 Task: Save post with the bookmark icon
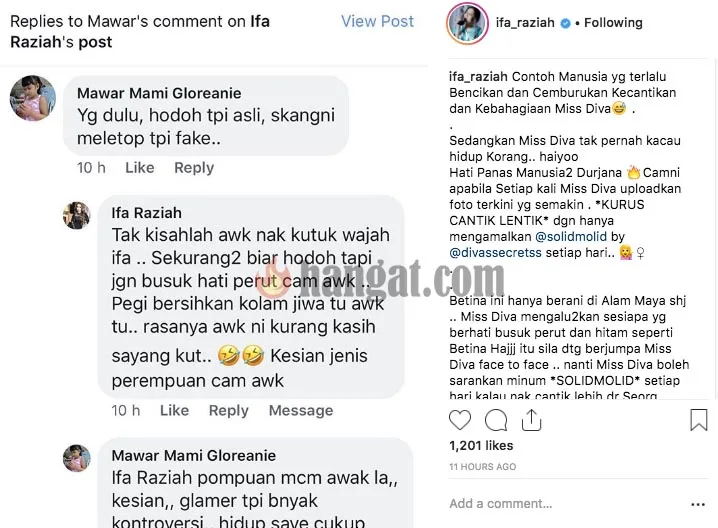(698, 420)
